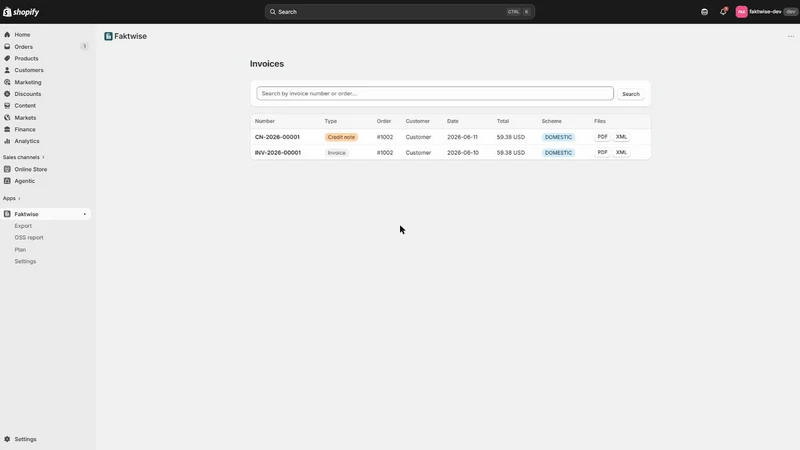Click the Content icon
Image resolution: width=800 pixels, height=450 pixels.
[x=7, y=106]
